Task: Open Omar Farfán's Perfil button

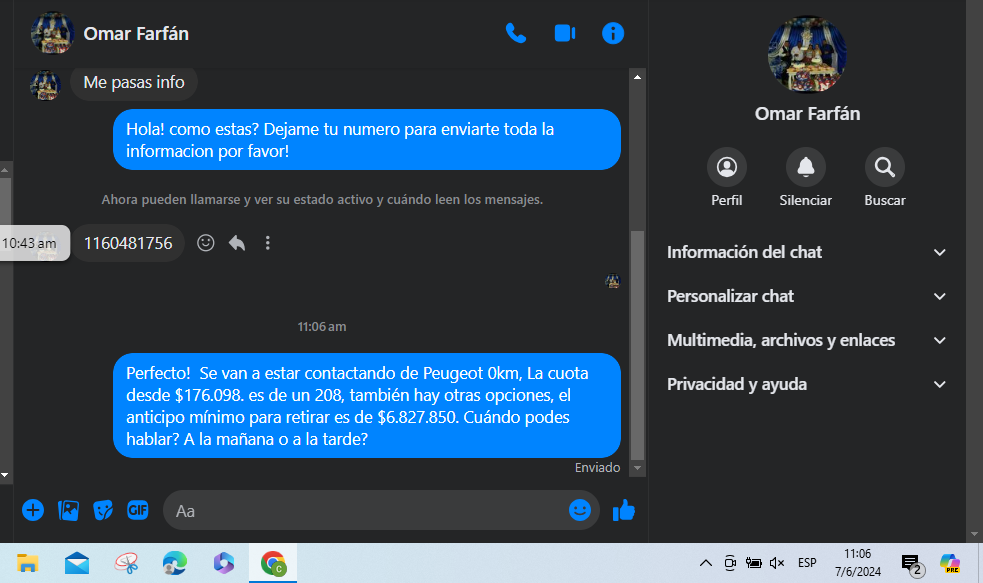Action: 727,167
